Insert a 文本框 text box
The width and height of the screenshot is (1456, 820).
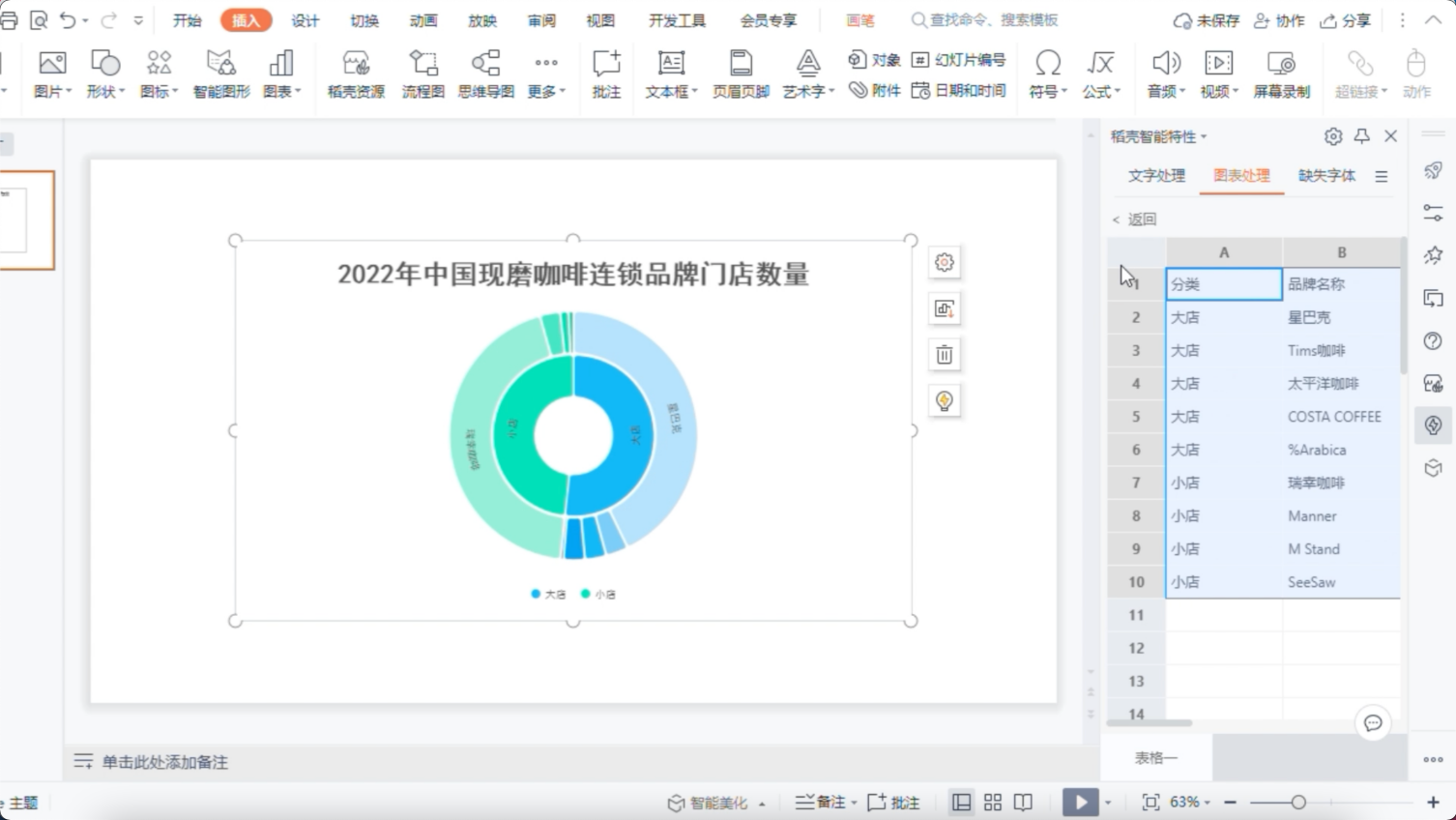(x=671, y=74)
